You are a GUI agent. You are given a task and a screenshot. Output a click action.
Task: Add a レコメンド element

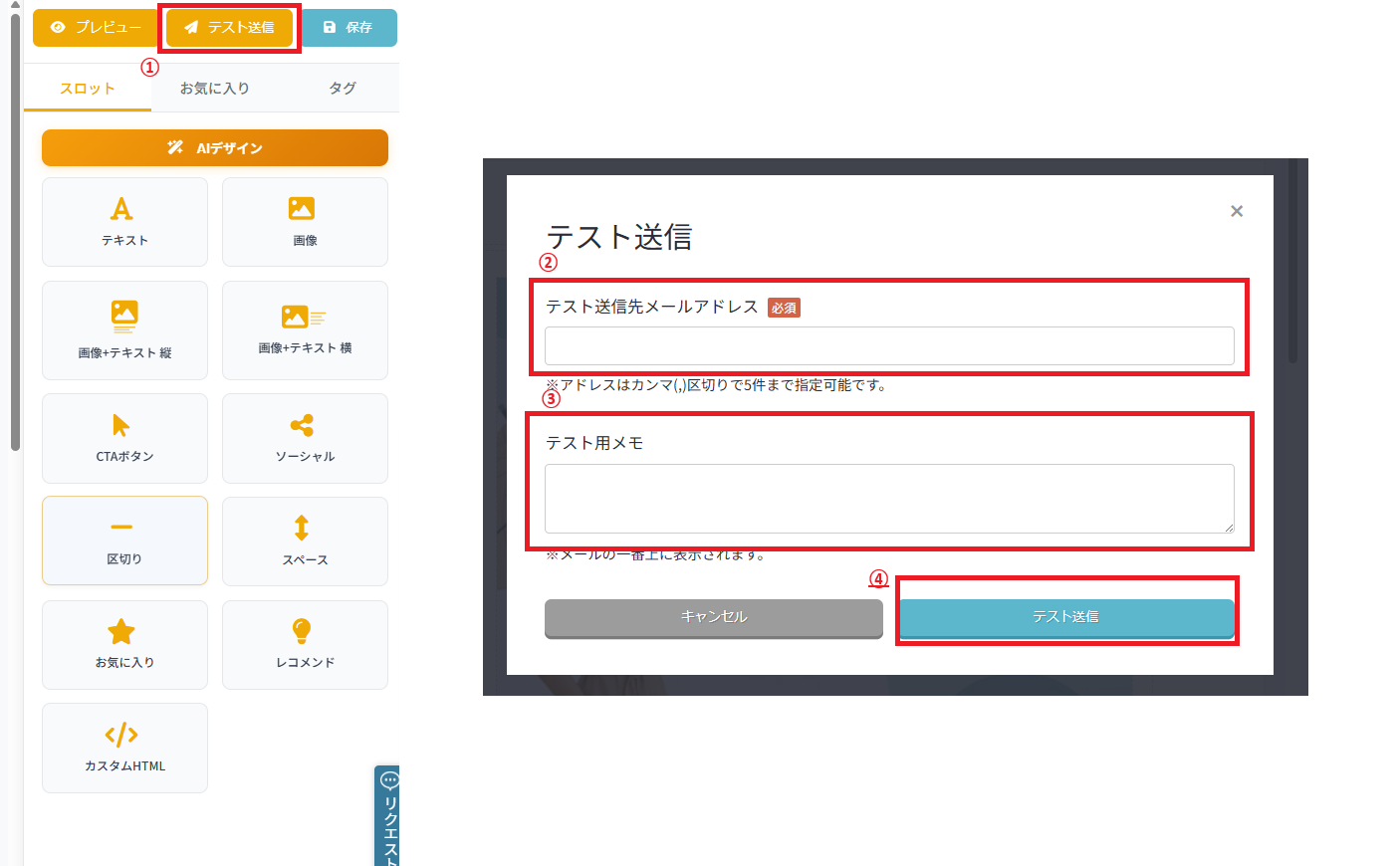305,644
